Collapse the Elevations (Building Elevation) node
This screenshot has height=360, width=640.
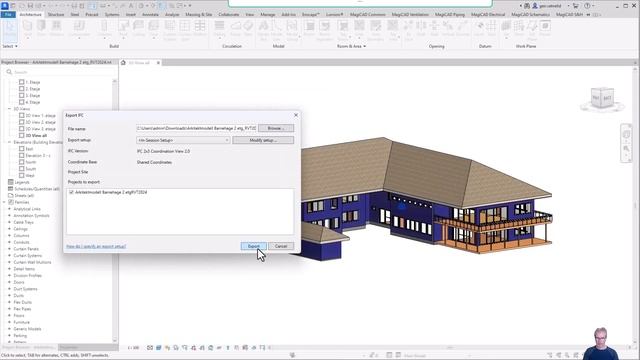coord(9,142)
